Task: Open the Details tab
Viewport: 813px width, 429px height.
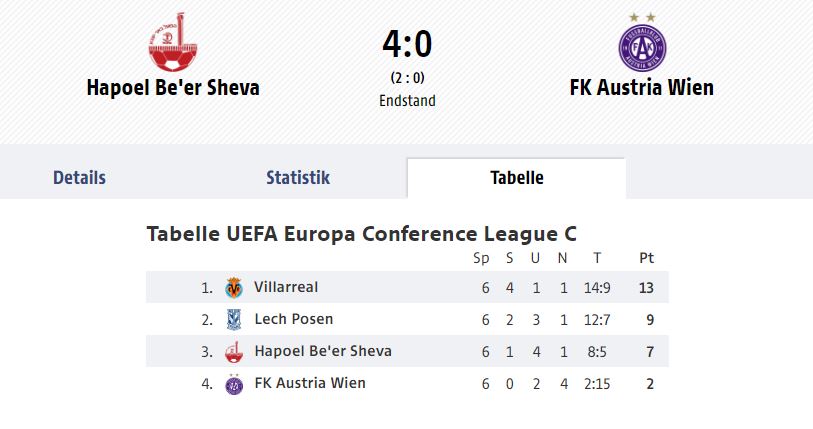Action: point(79,177)
